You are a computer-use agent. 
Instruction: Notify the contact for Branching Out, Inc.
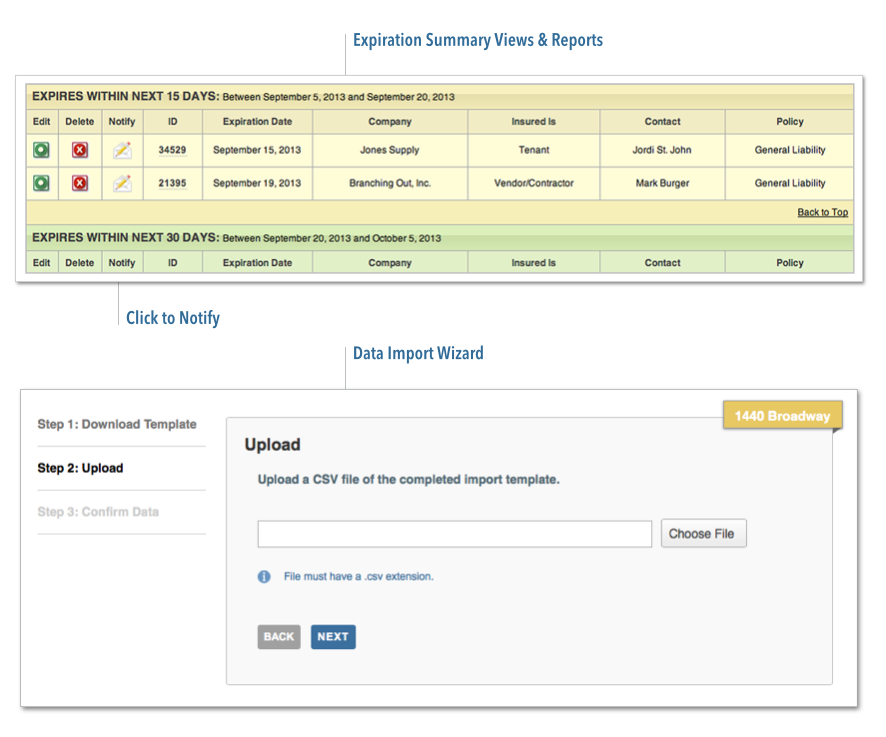[122, 183]
